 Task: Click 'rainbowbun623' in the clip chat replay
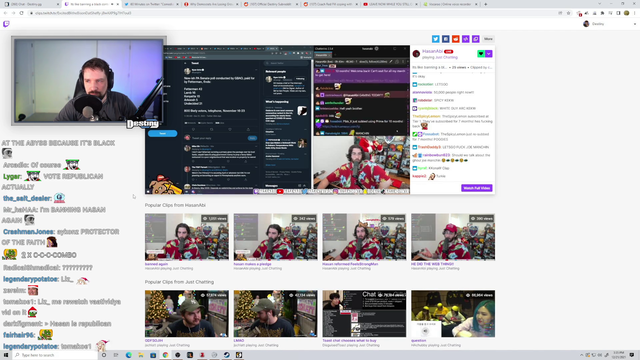point(436,155)
